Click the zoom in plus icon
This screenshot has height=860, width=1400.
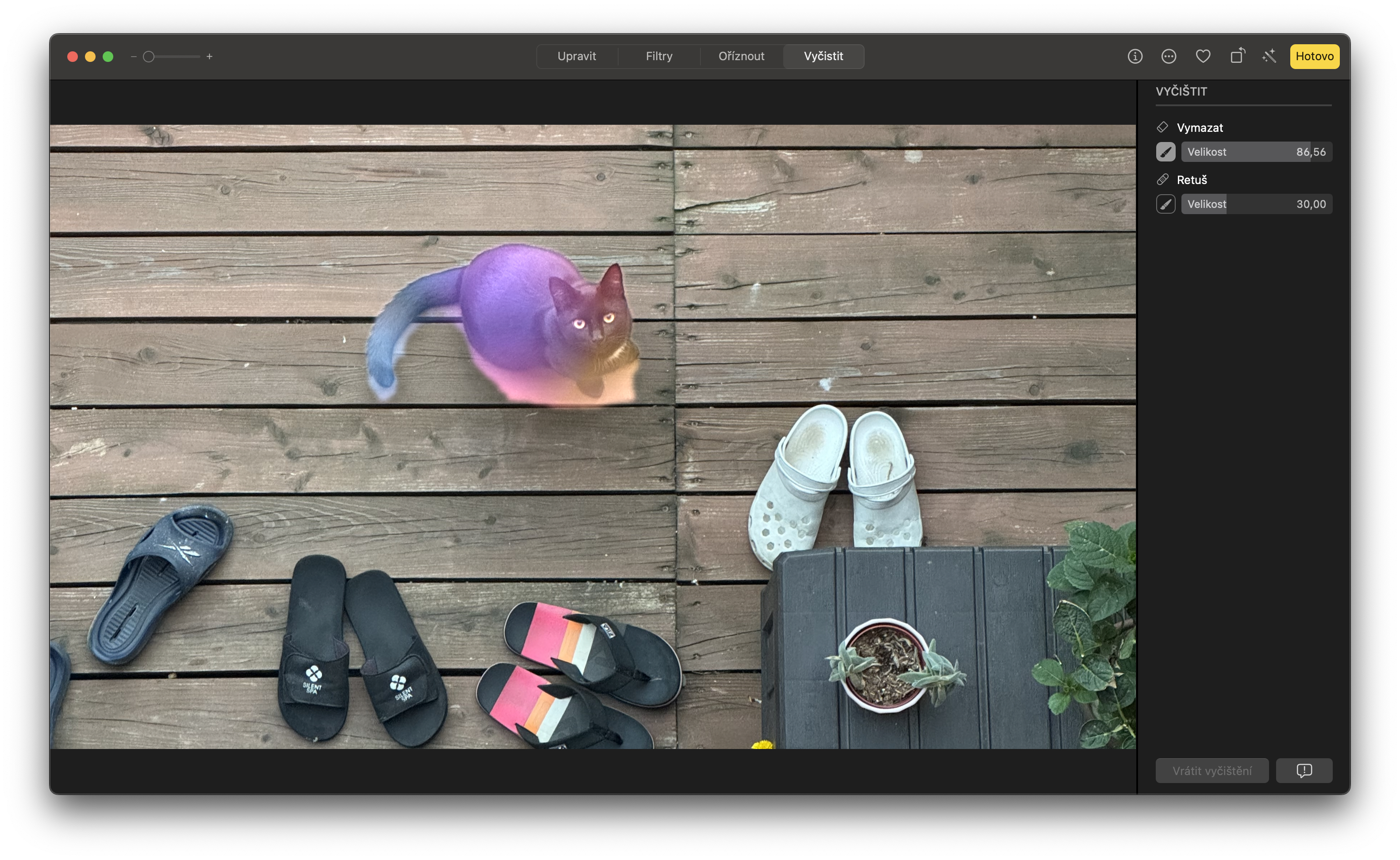(x=209, y=56)
